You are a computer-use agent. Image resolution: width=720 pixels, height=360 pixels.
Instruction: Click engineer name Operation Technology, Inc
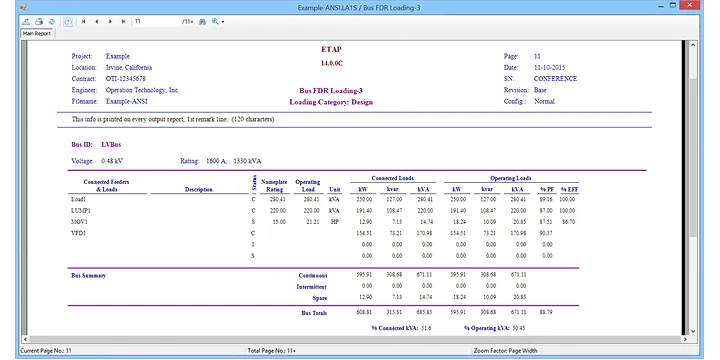(x=141, y=90)
